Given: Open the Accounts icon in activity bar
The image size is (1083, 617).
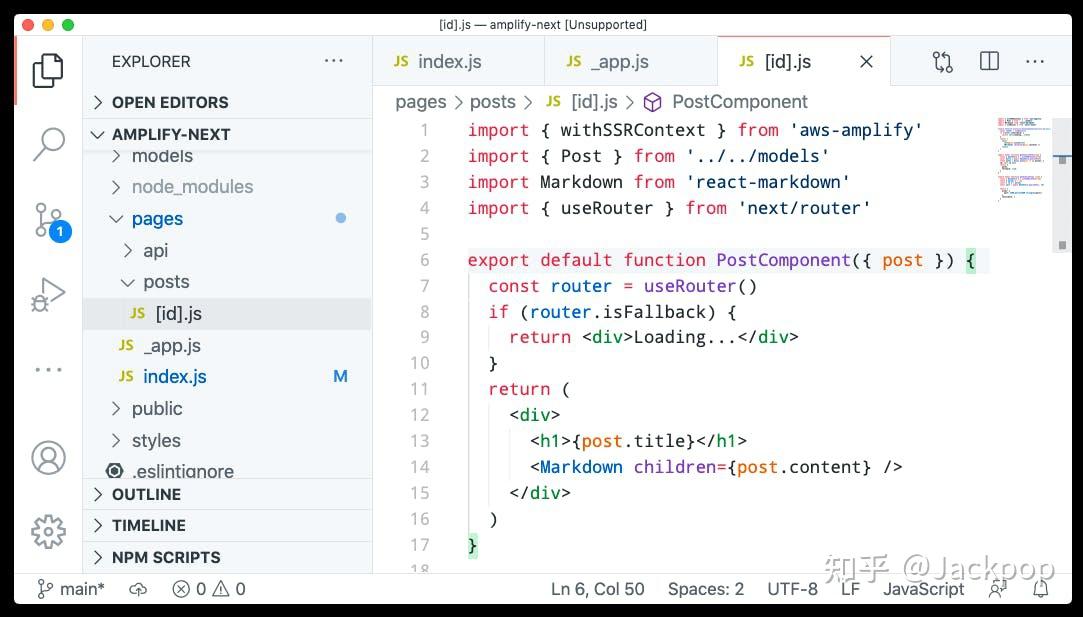Looking at the screenshot, I should (48, 457).
